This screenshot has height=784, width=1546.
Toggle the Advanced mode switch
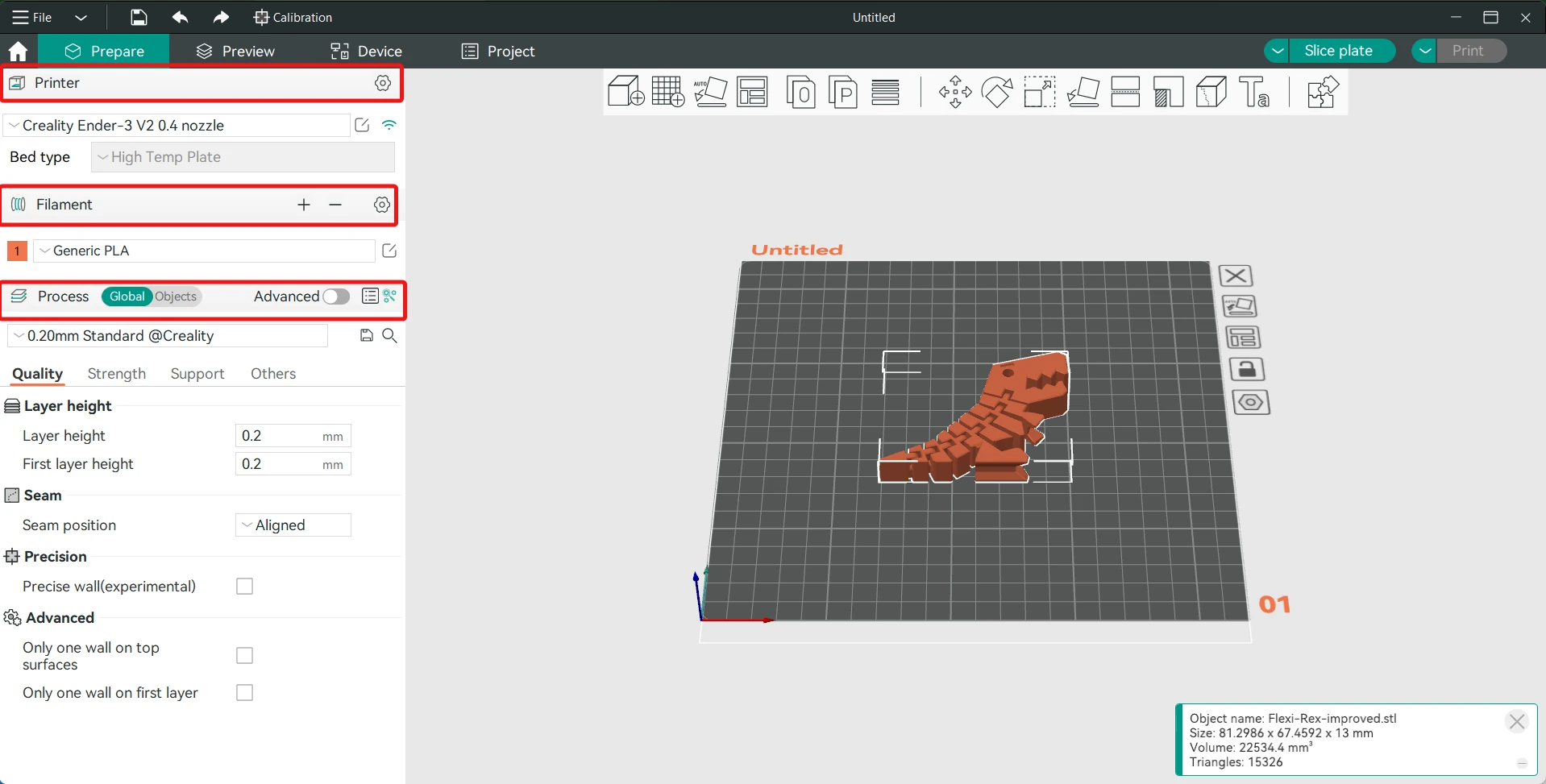click(336, 297)
